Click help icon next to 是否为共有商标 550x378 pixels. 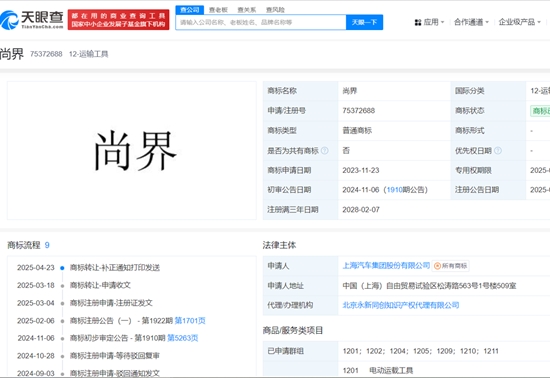[325, 151]
